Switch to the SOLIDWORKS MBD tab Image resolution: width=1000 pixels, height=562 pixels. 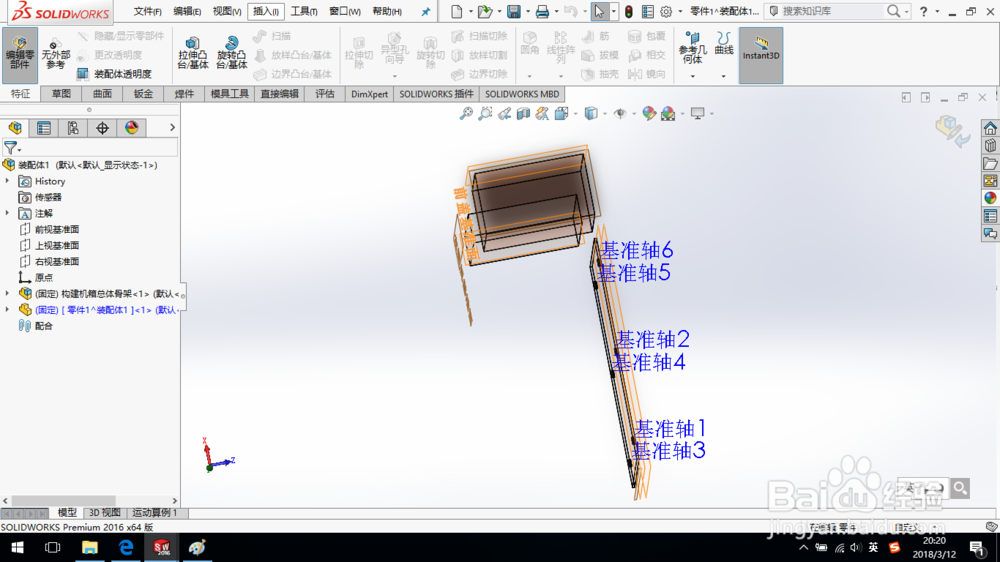[522, 94]
